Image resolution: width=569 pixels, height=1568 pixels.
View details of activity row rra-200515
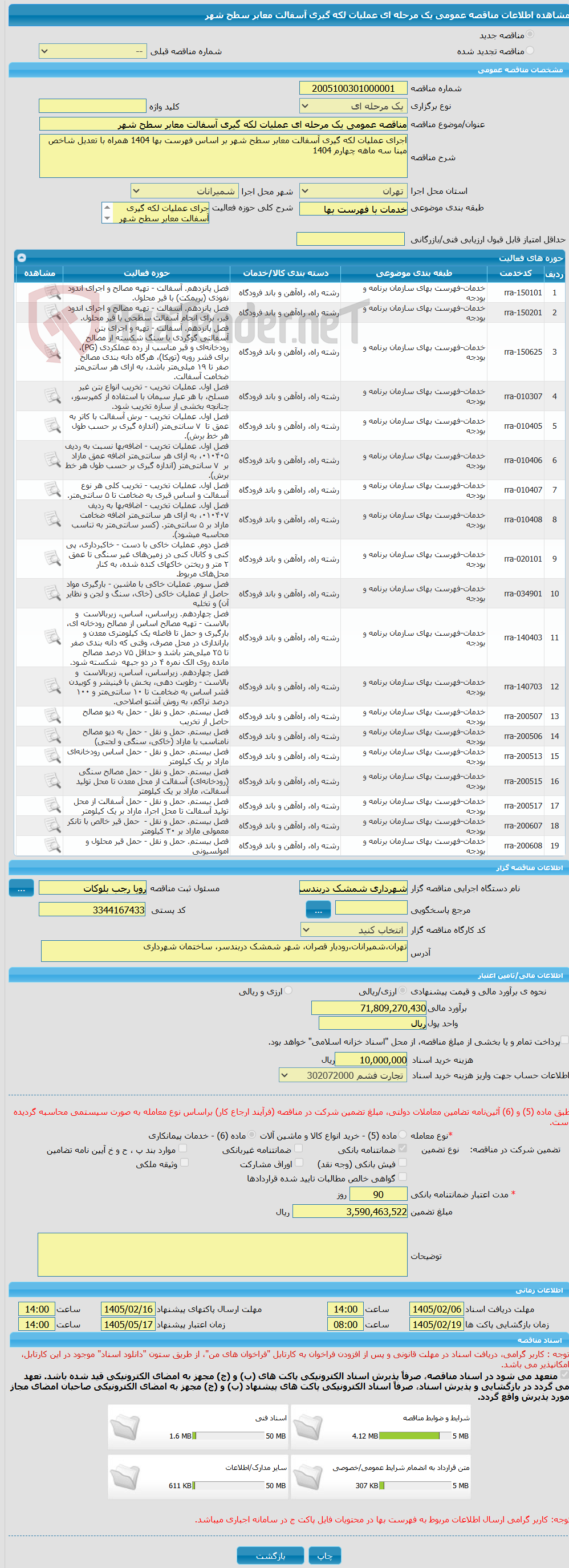click(52, 781)
